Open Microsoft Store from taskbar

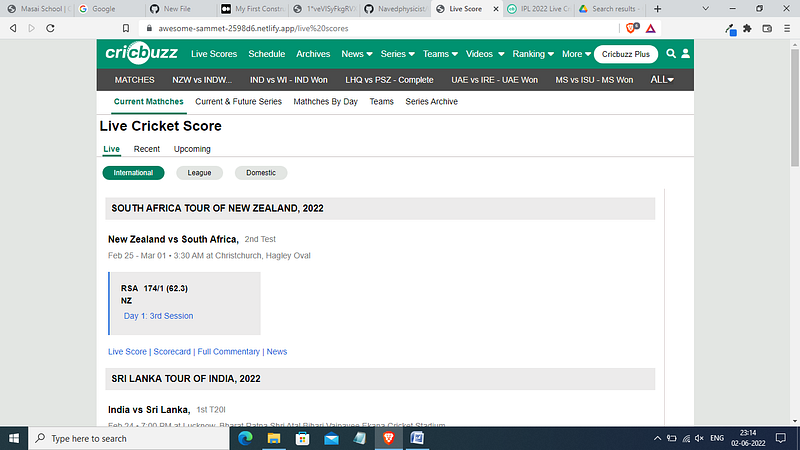pos(303,438)
